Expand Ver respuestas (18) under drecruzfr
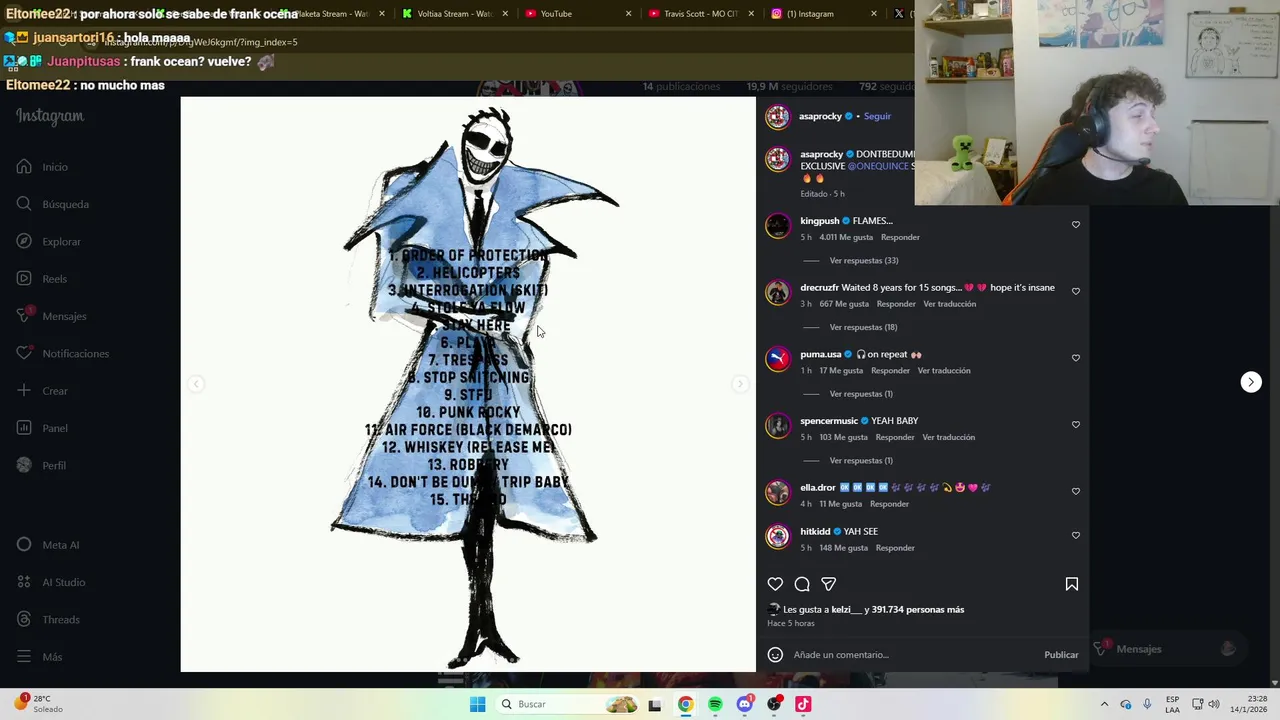This screenshot has height=720, width=1280. coord(863,327)
